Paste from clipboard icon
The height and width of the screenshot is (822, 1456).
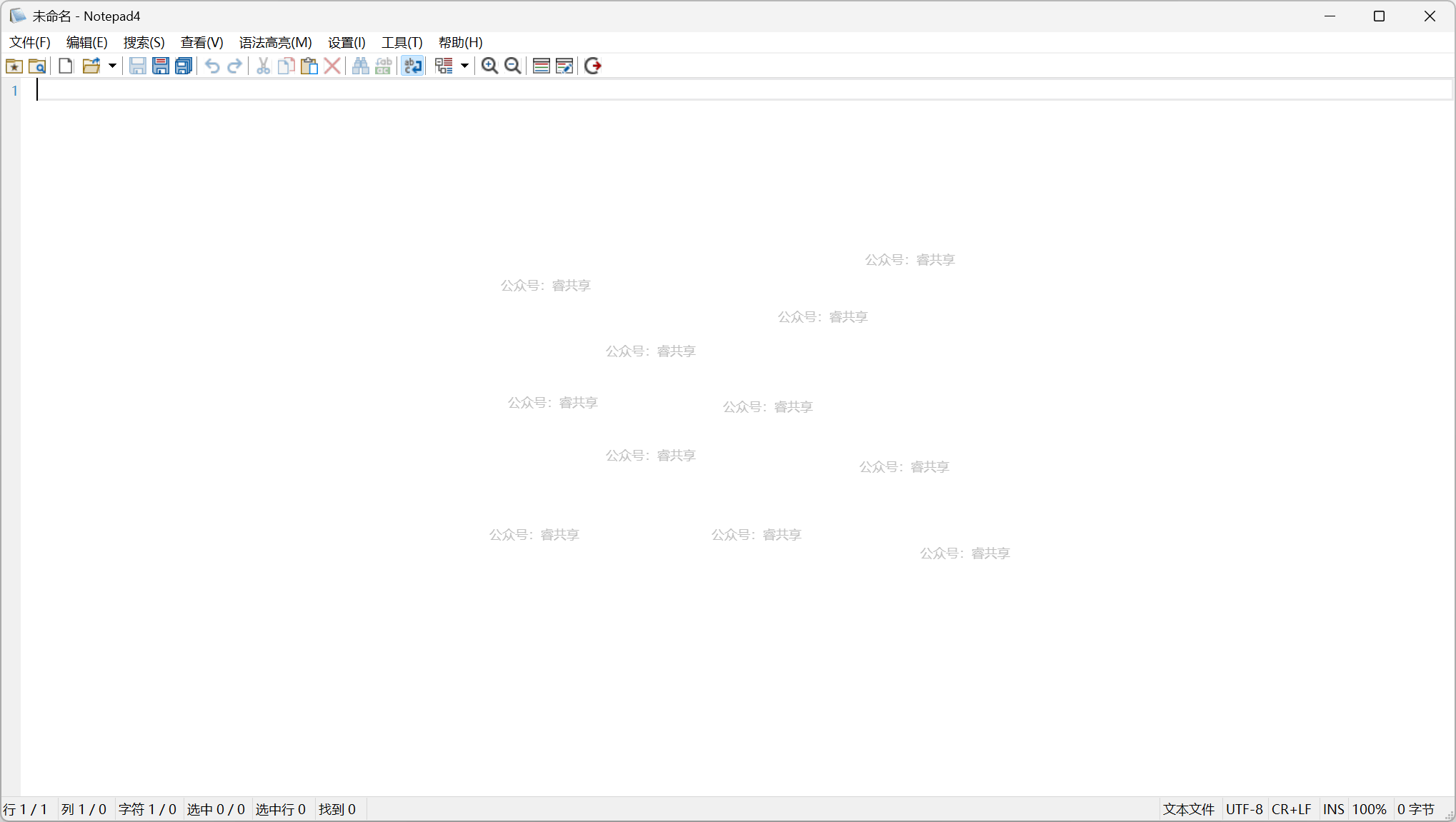tap(309, 66)
